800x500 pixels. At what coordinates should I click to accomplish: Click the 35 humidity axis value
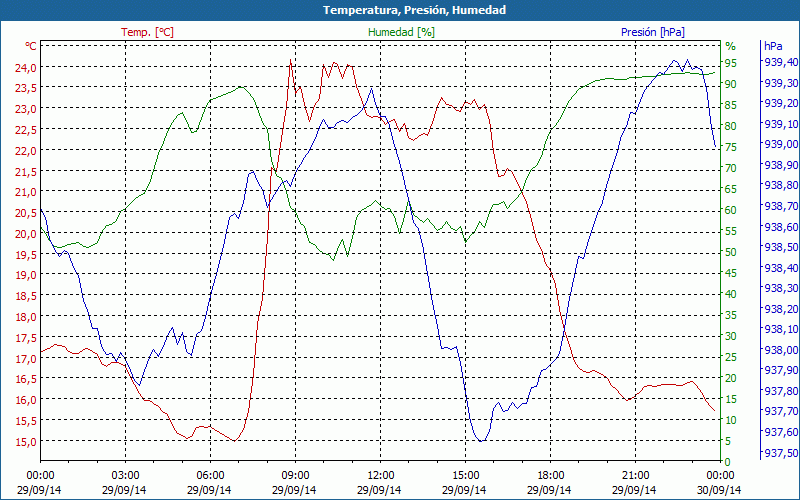pos(731,315)
